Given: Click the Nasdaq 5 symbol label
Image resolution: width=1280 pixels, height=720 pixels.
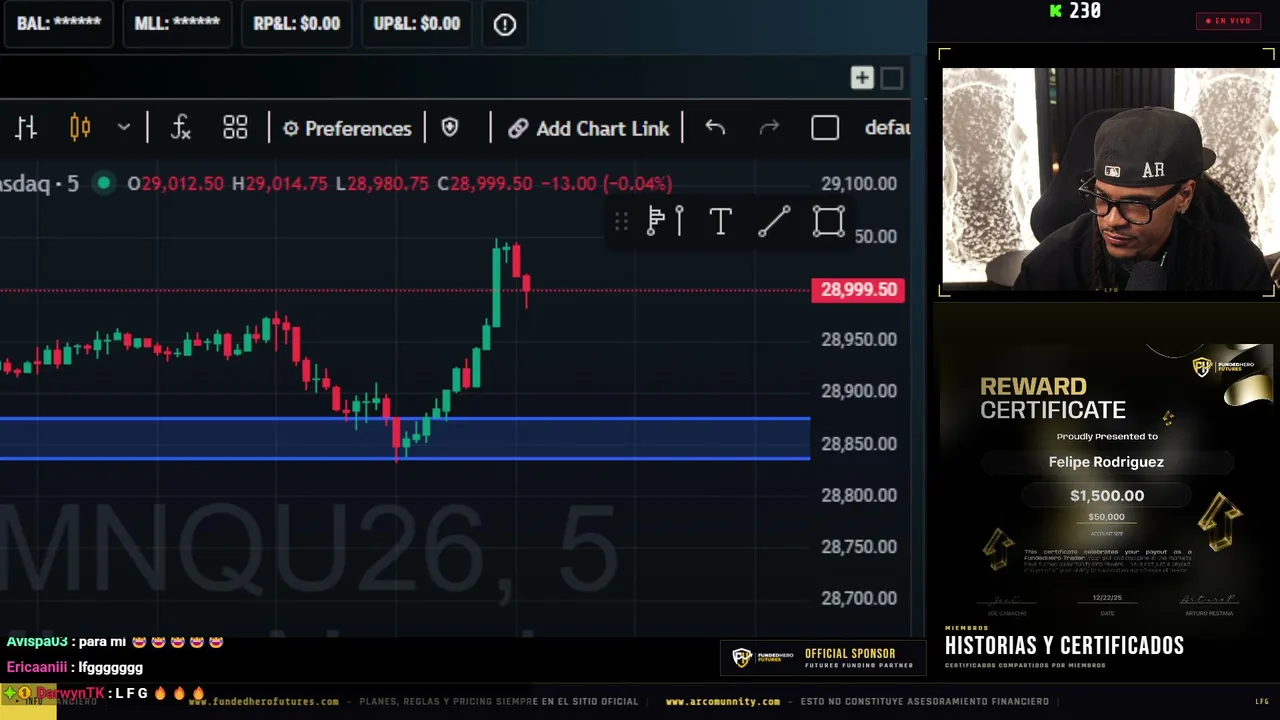Looking at the screenshot, I should [39, 183].
